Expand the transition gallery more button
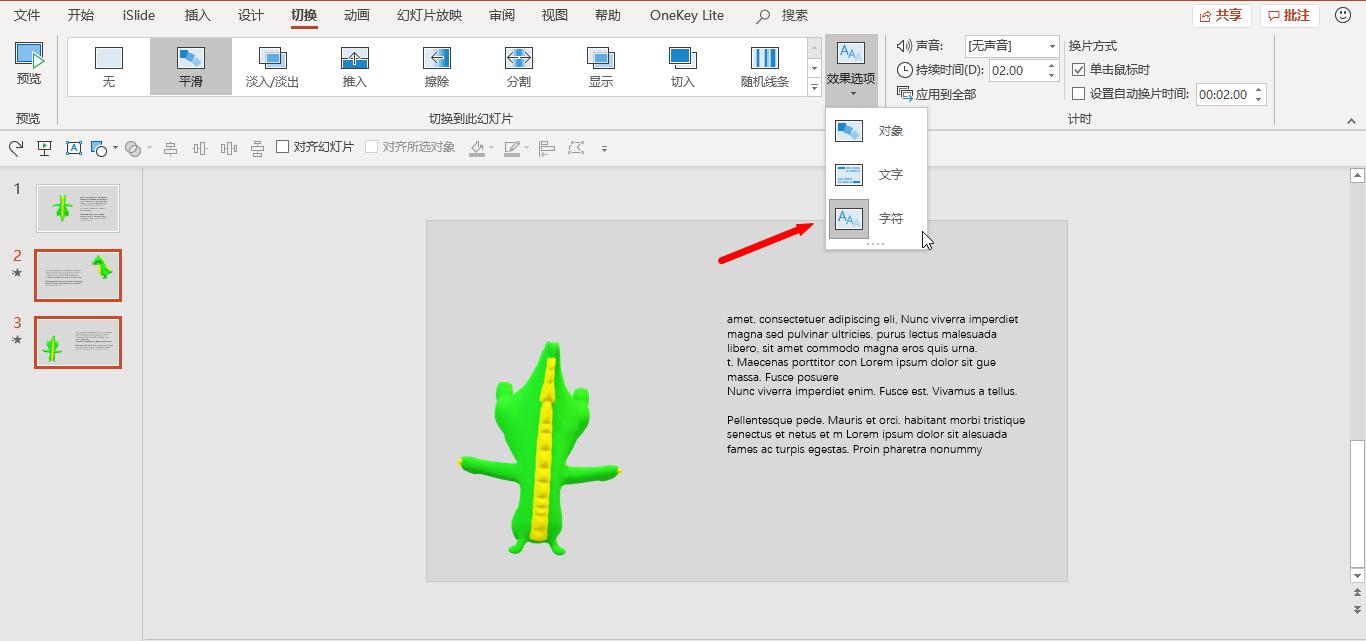The image size is (1366, 641). coord(814,88)
